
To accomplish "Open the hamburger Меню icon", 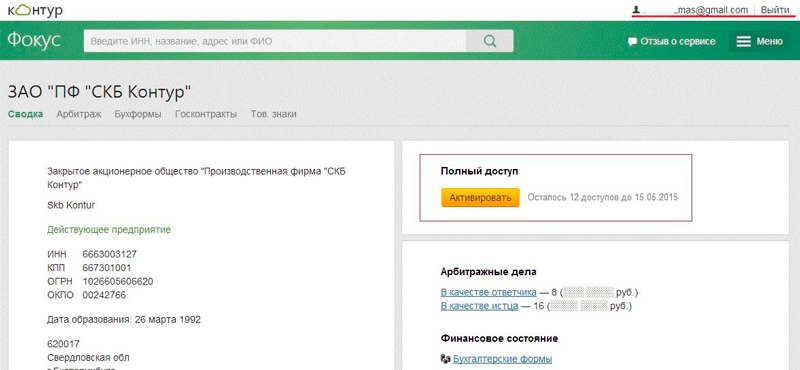I will click(744, 42).
